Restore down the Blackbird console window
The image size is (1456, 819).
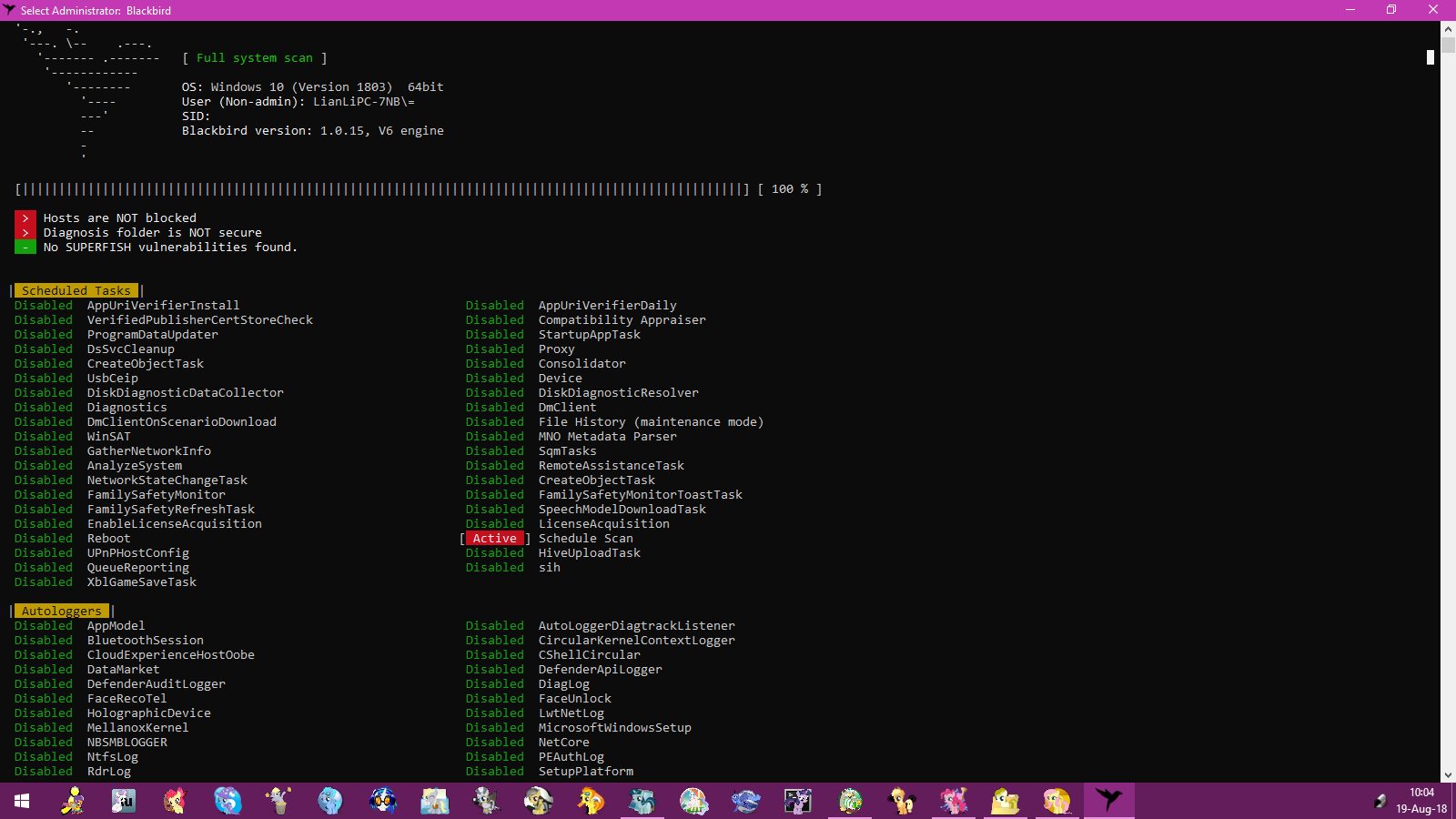tap(1391, 10)
